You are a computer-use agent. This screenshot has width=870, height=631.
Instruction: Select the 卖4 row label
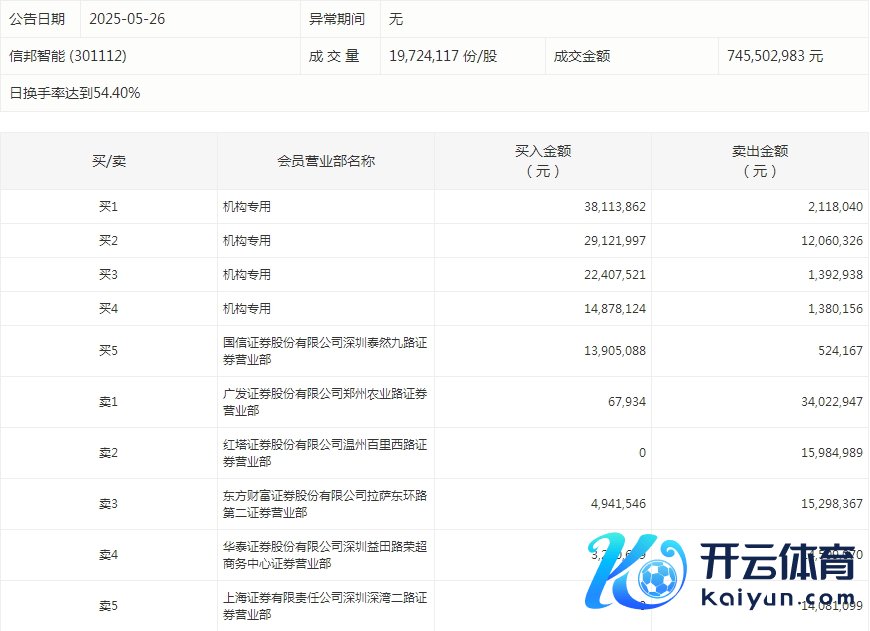pyautogui.click(x=108, y=555)
